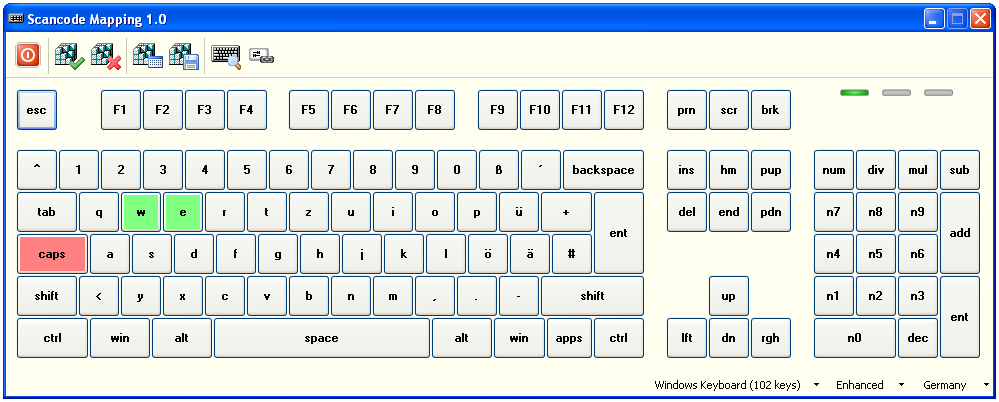999x402 pixels.
Task: Click the key link chain icon
Action: point(261,56)
